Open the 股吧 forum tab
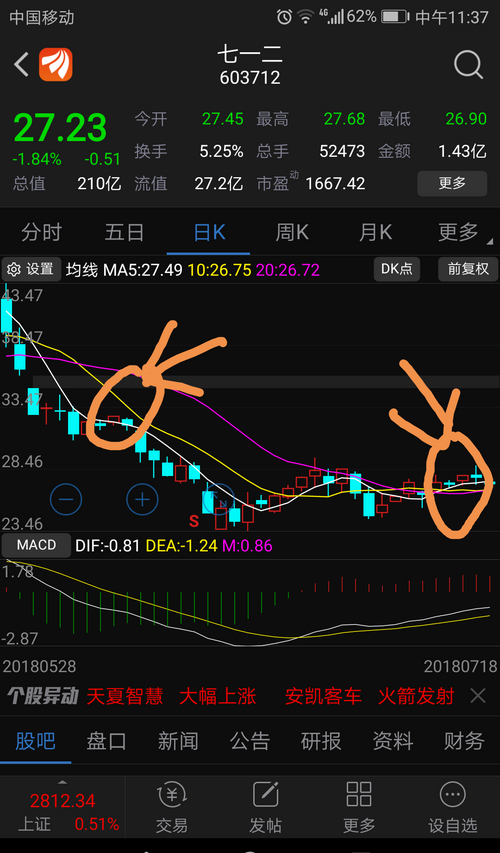 pyautogui.click(x=35, y=741)
